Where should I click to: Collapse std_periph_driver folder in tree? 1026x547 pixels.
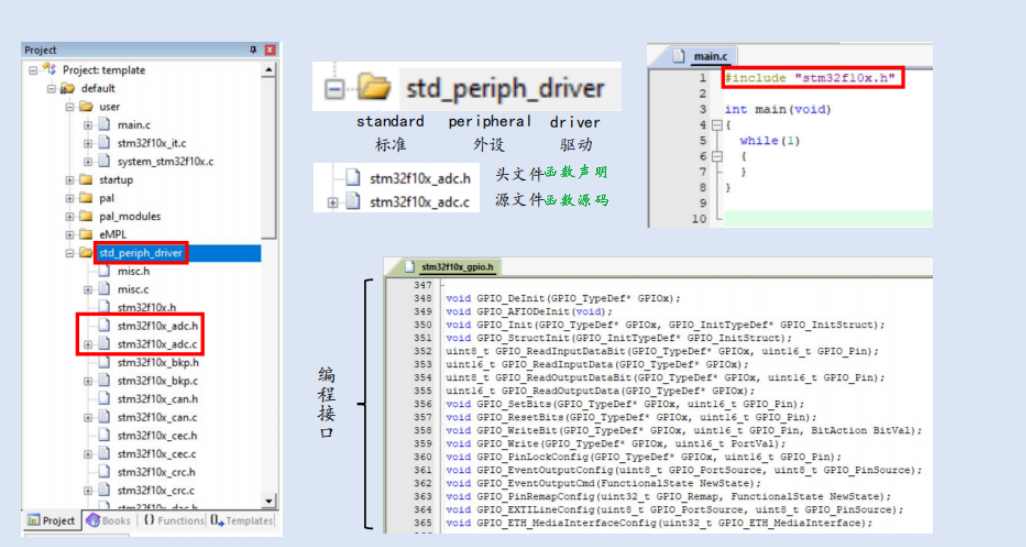click(69, 253)
